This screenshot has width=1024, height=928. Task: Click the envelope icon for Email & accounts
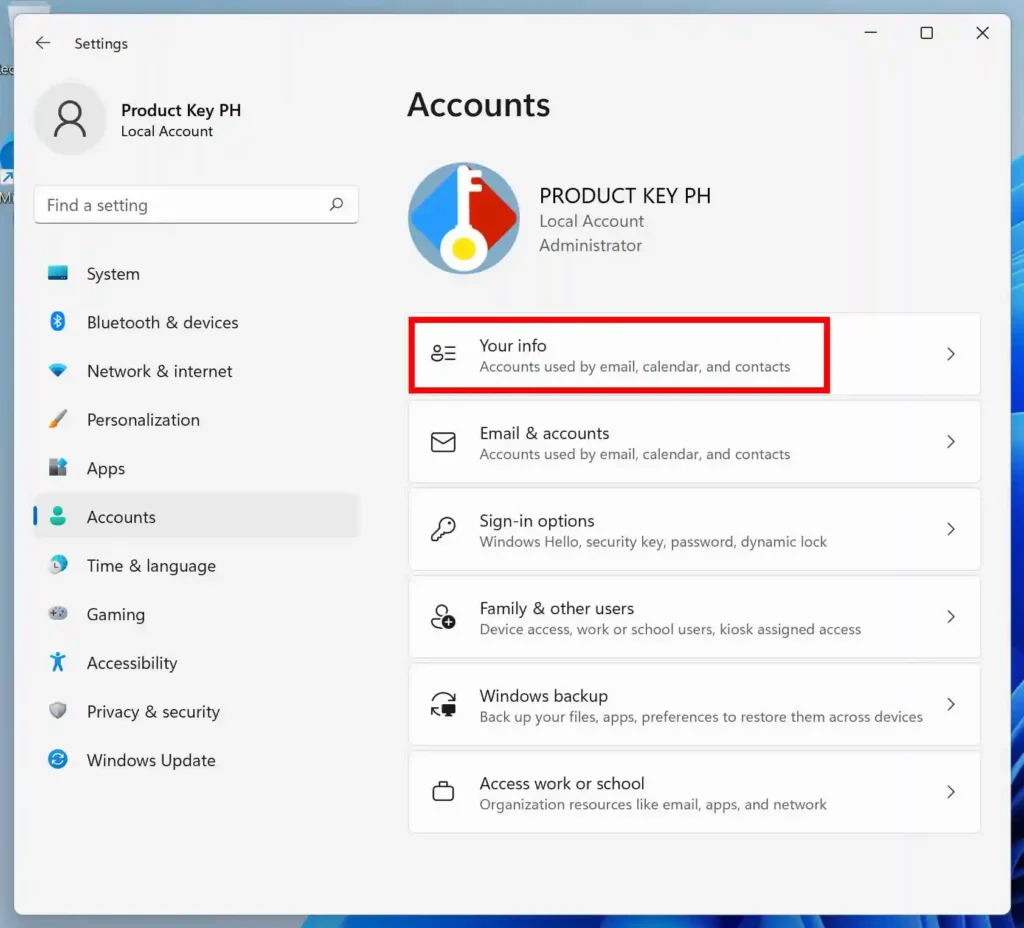(x=443, y=442)
